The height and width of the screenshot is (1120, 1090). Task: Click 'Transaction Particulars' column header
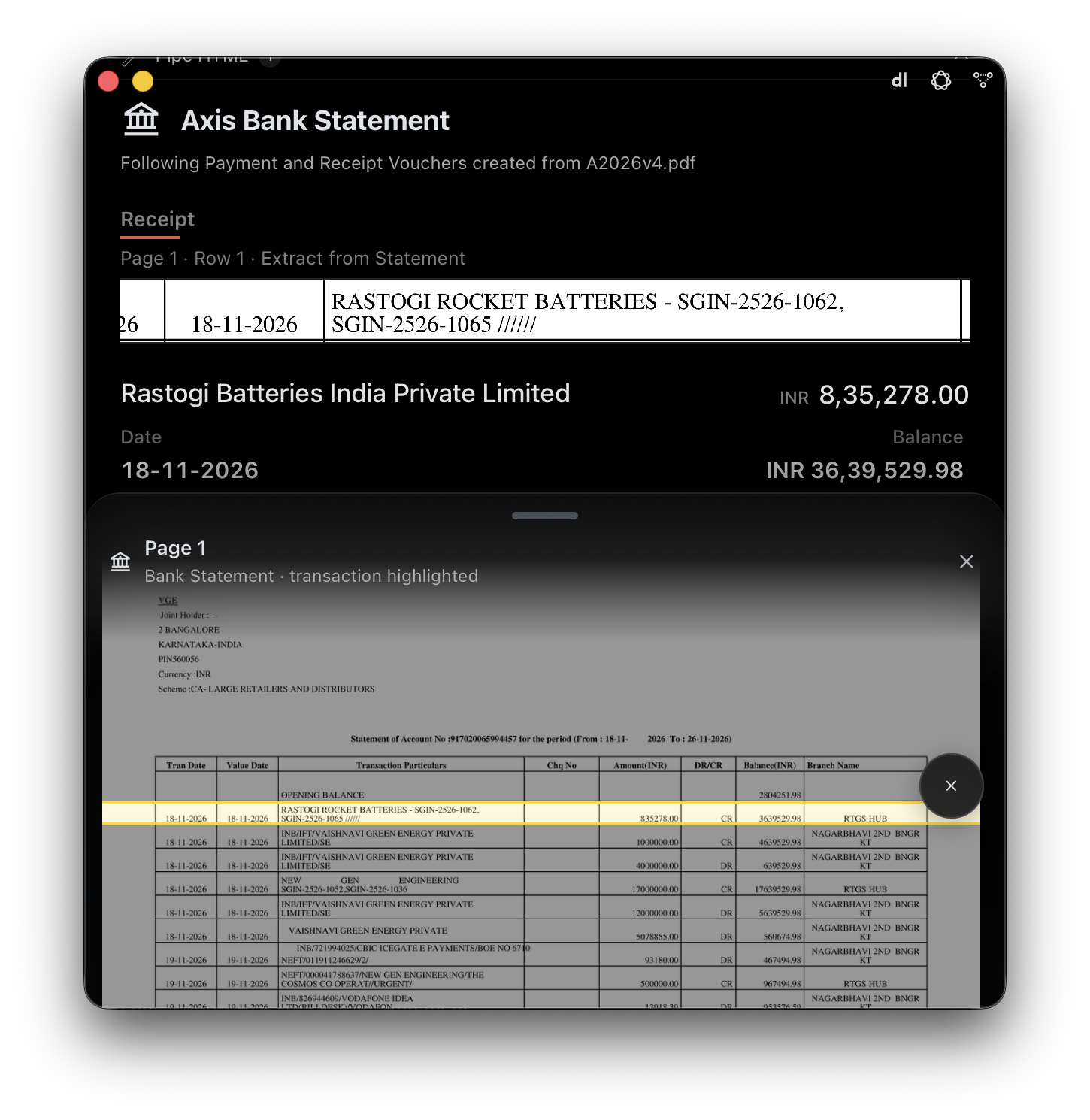click(x=401, y=765)
